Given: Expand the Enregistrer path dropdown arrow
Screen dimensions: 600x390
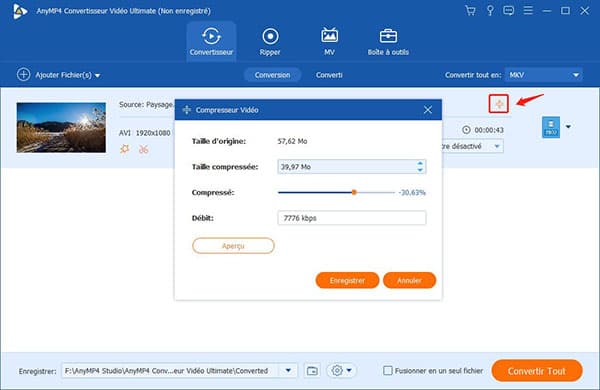Looking at the screenshot, I should (288, 370).
